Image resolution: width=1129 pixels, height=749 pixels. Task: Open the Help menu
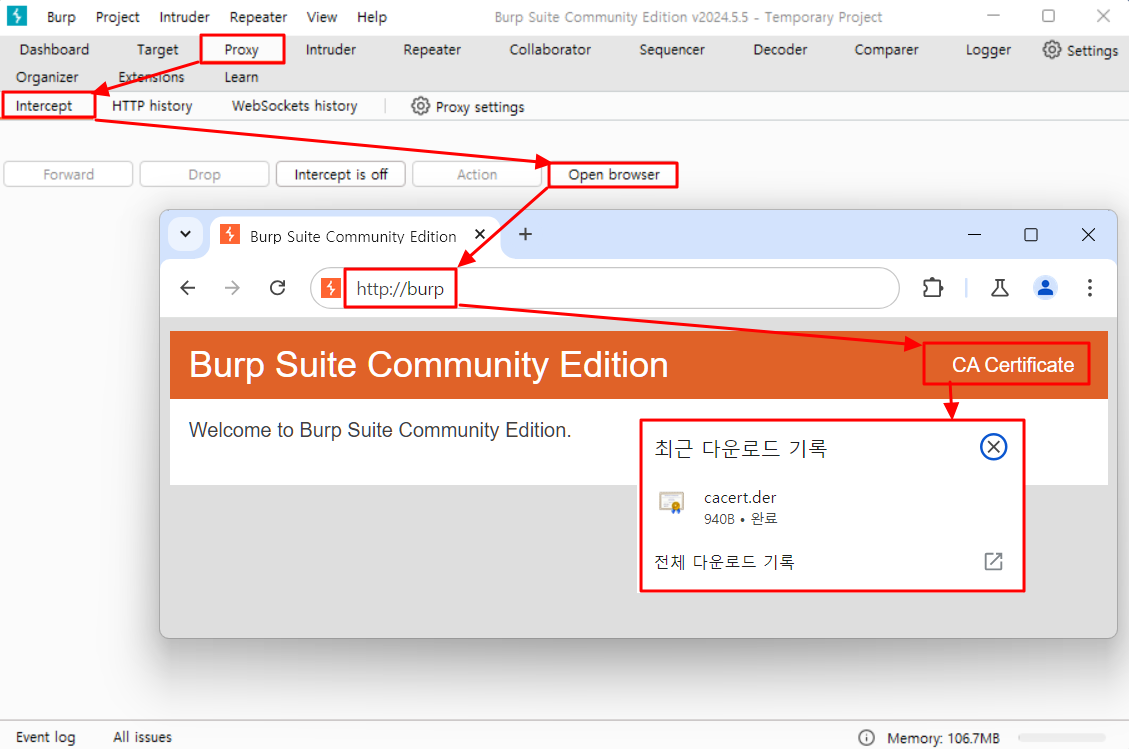[x=372, y=17]
